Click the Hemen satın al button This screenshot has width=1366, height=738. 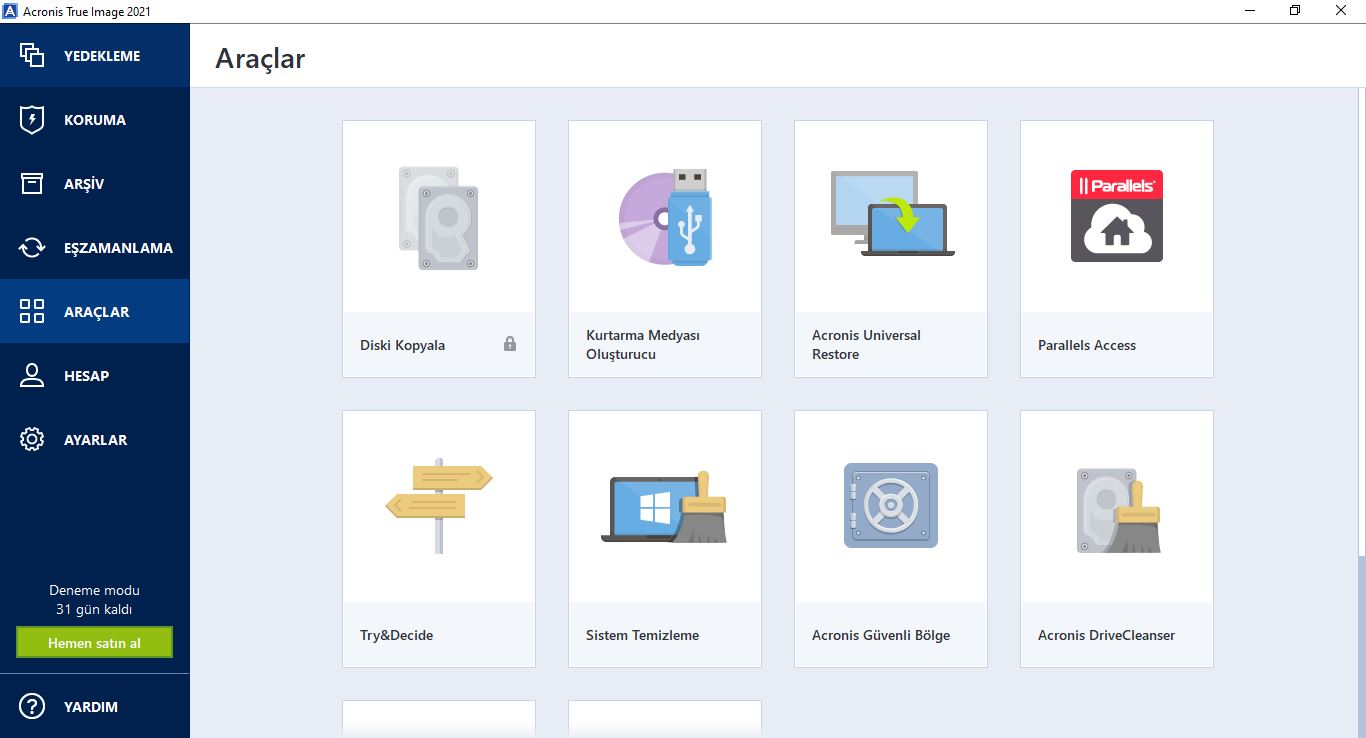[94, 643]
